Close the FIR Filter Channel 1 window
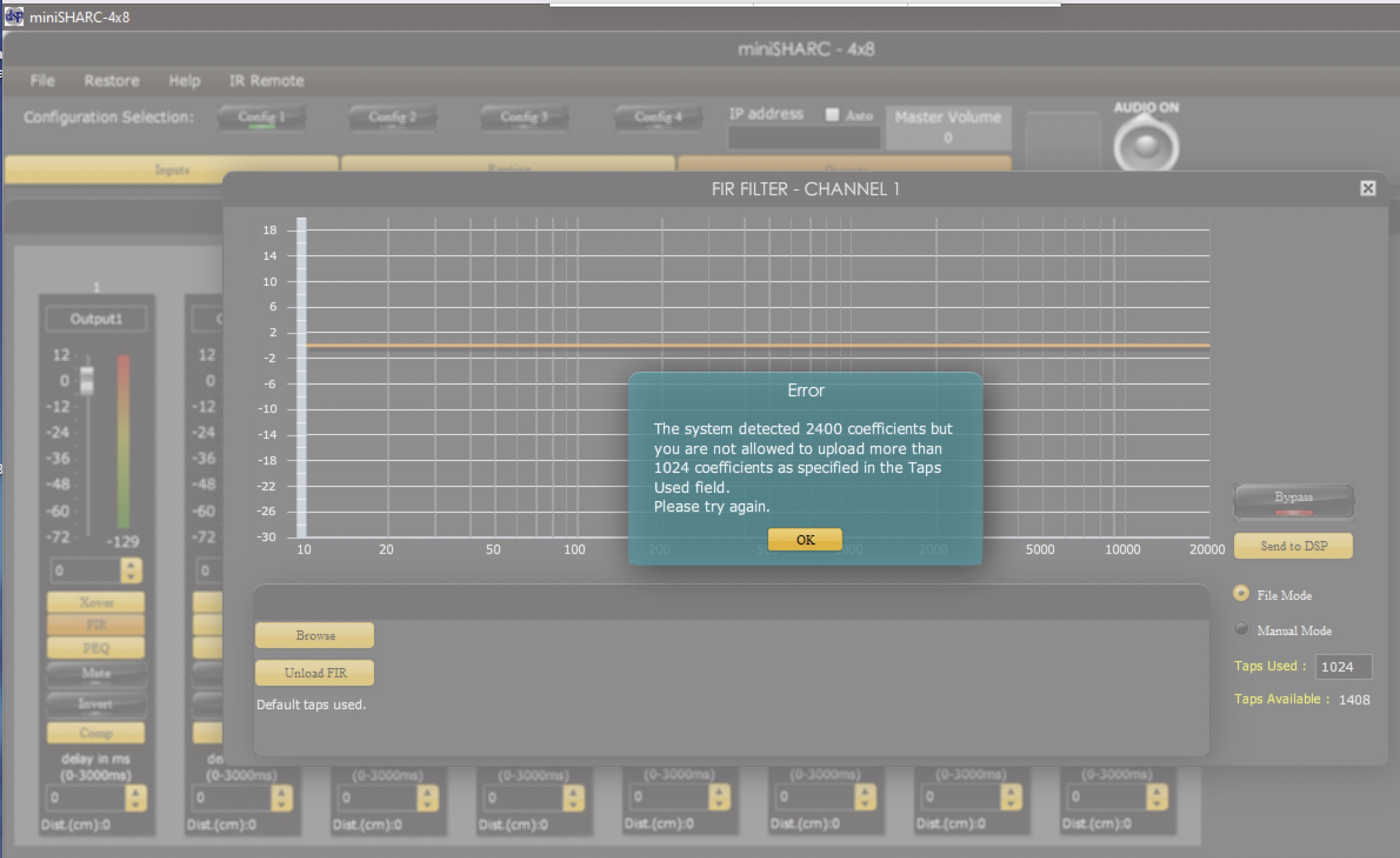 1368,188
